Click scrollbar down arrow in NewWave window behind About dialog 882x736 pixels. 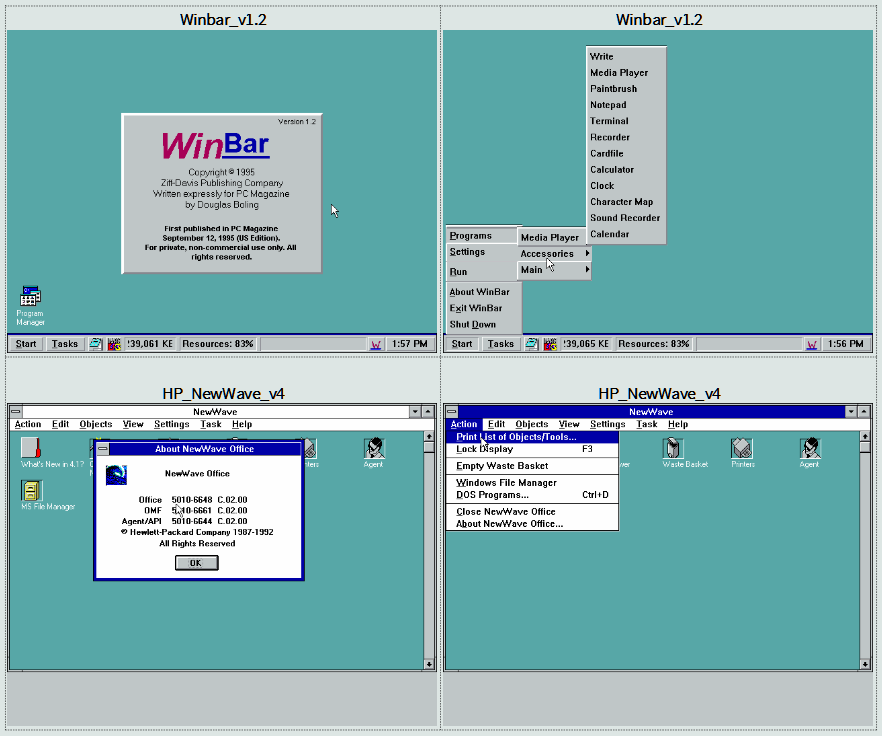click(429, 665)
